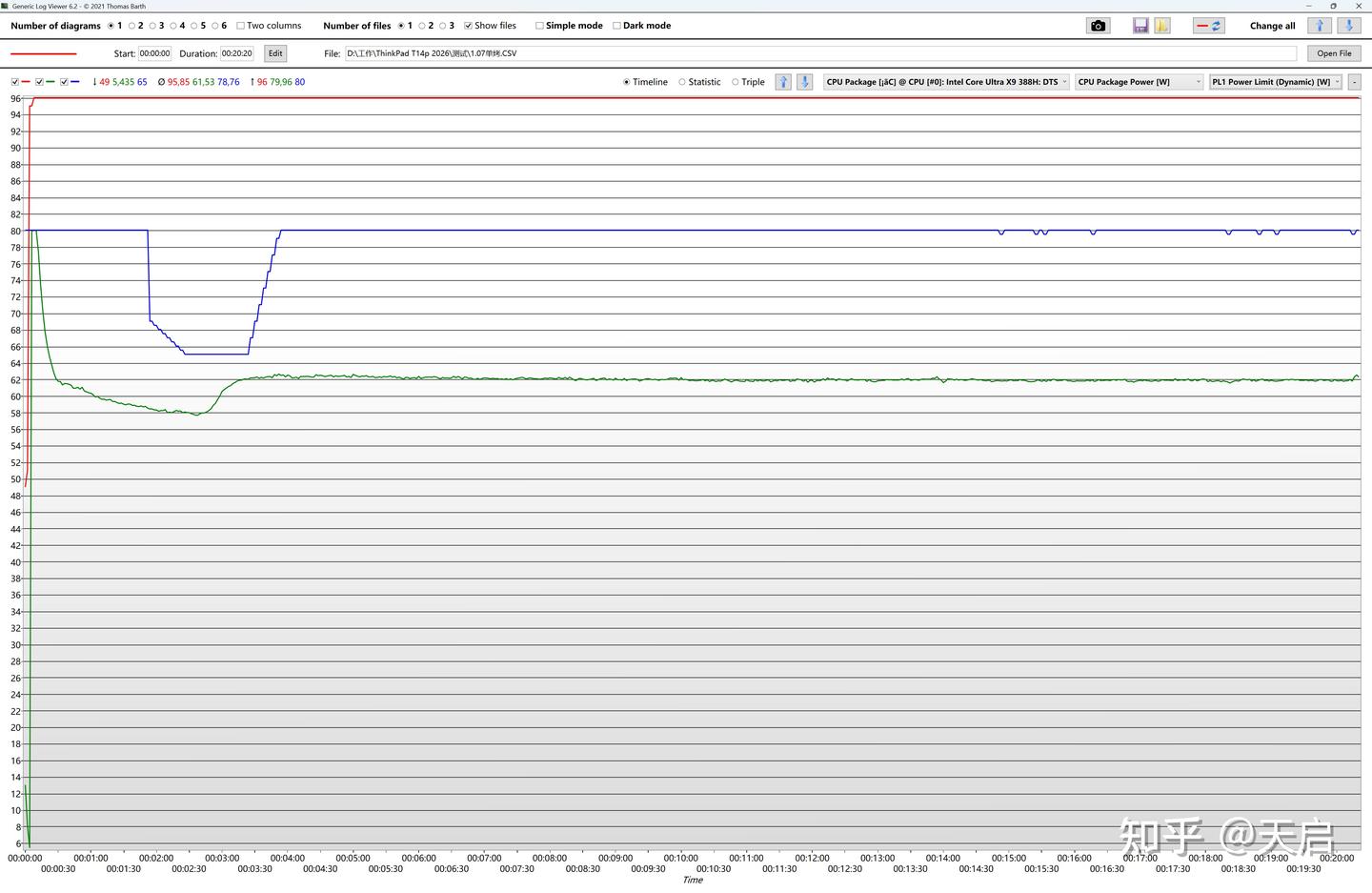Screen dimensions: 1372x893
Task: Set number of files to 2
Action: coord(422,26)
